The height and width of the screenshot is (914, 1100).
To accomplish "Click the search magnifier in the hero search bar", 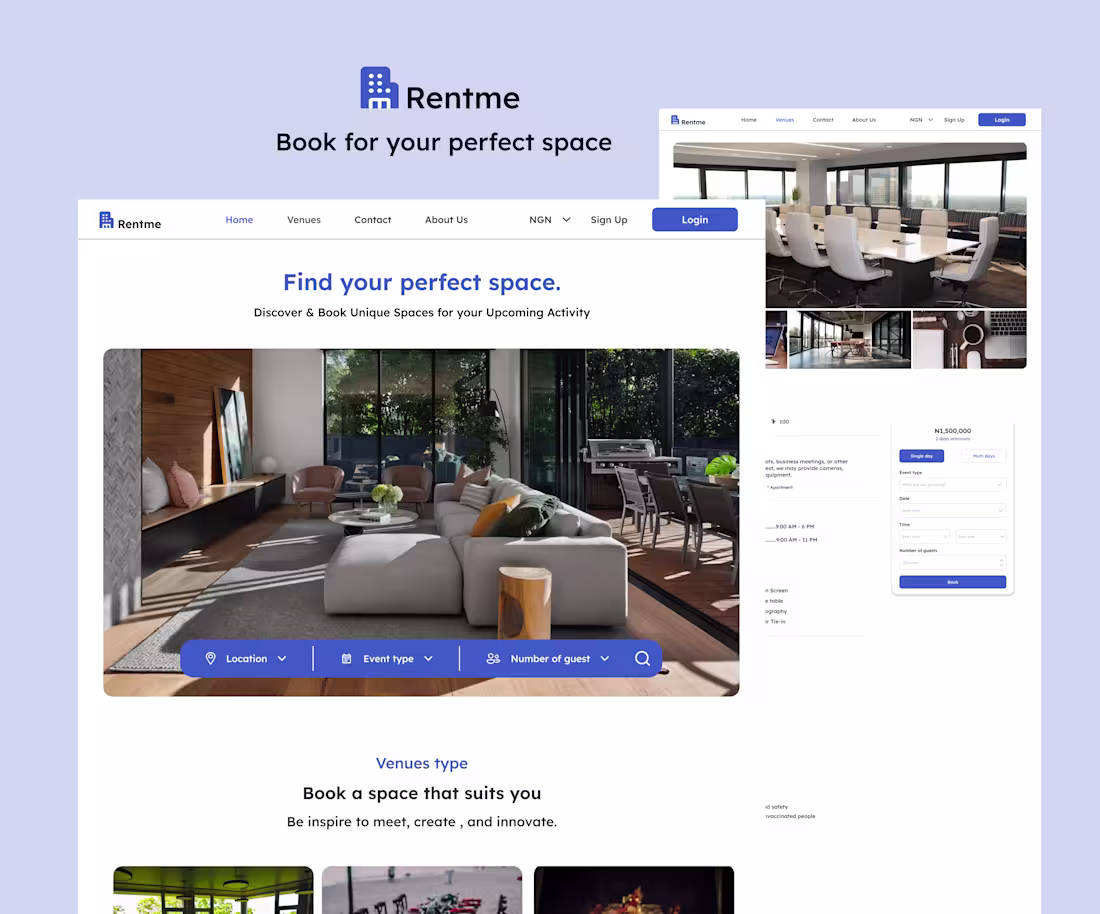I will (x=642, y=658).
